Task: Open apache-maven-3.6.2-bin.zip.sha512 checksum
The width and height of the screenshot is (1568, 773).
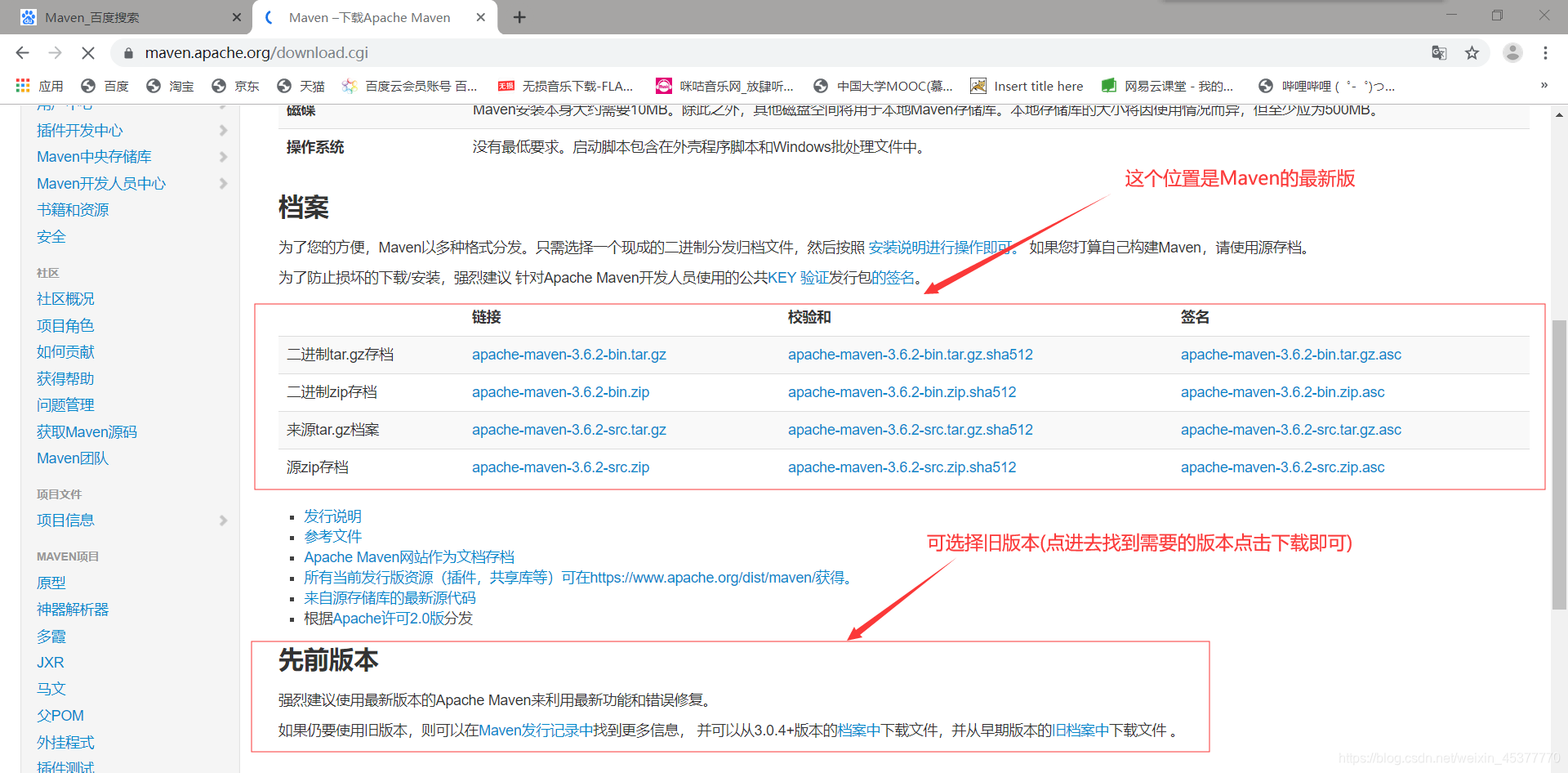Action: coord(902,392)
